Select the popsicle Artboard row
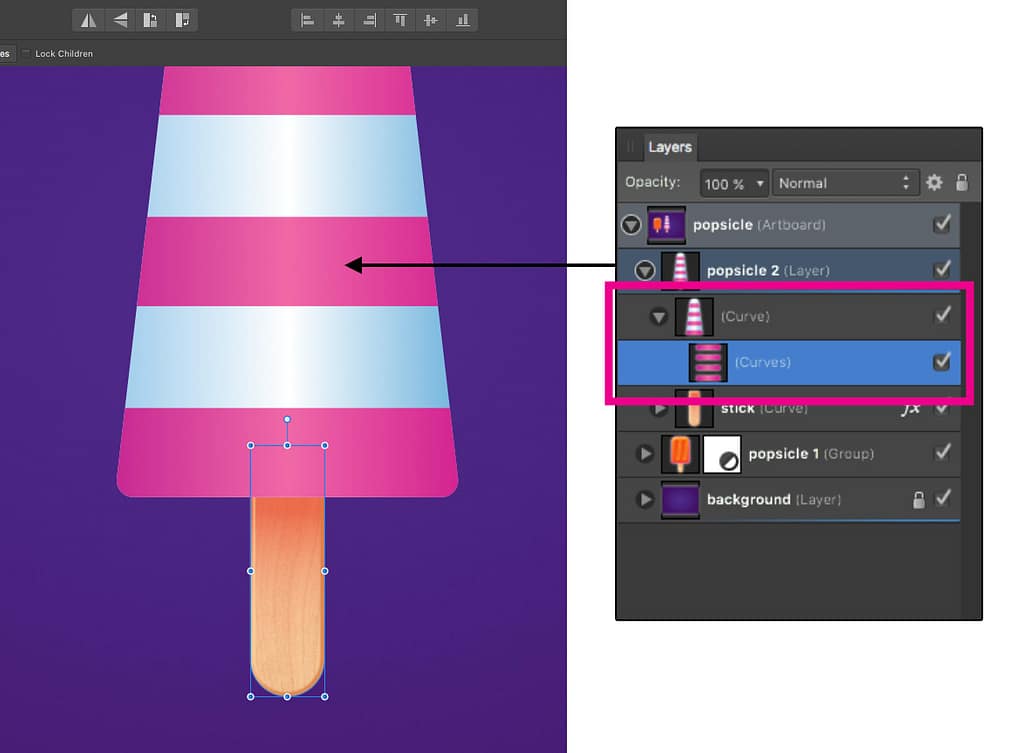1023x753 pixels. pyautogui.click(x=788, y=225)
